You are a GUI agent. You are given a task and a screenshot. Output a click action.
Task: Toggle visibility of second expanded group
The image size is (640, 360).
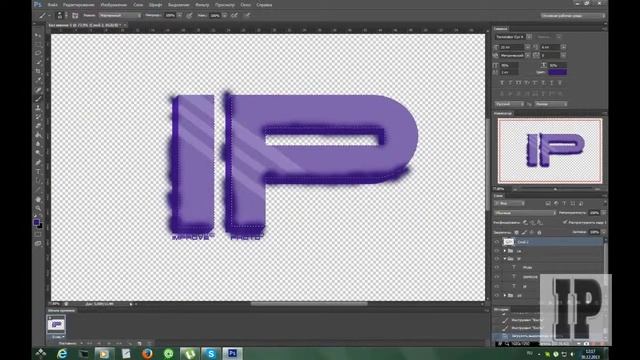click(x=497, y=259)
